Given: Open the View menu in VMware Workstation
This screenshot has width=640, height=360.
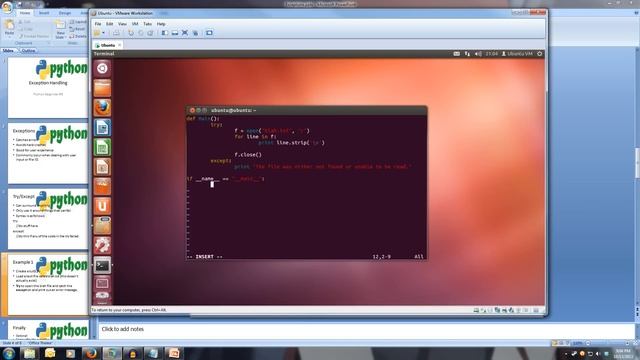Looking at the screenshot, I should [122, 24].
